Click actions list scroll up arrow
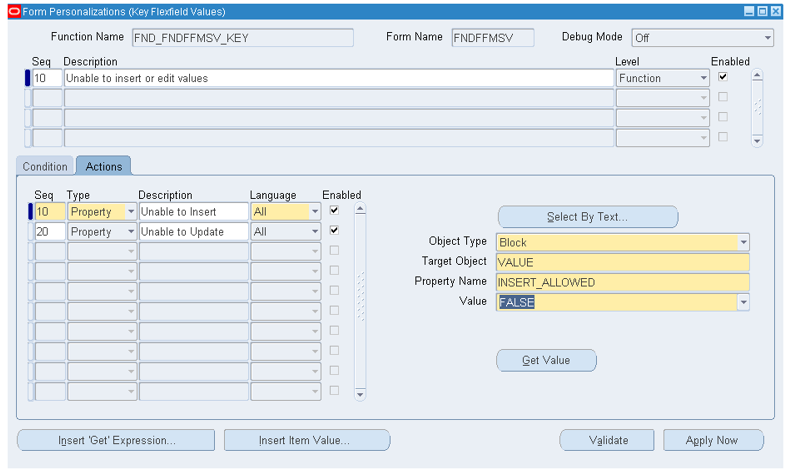 click(x=360, y=209)
